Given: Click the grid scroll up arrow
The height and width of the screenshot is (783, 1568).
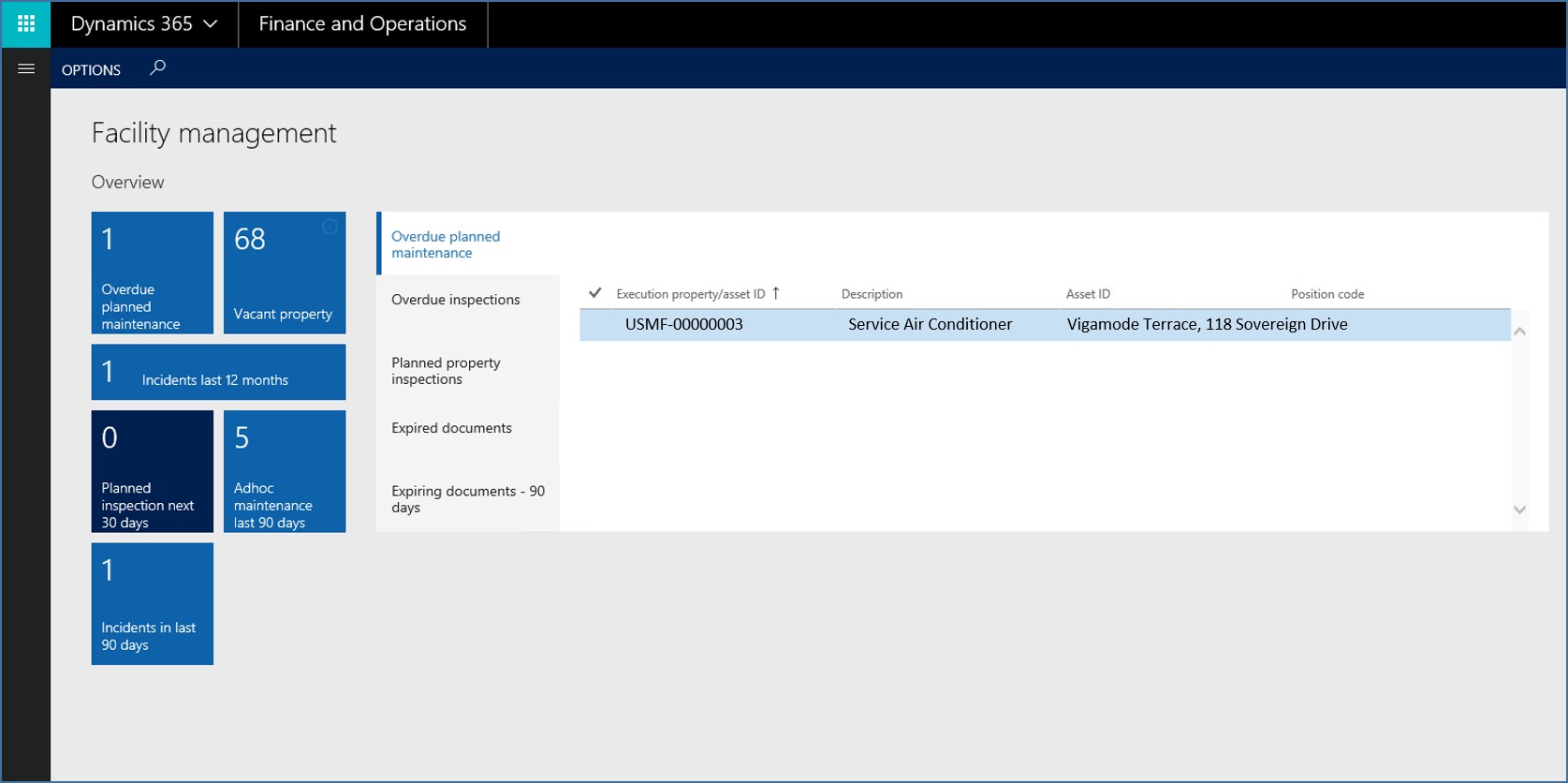Looking at the screenshot, I should [x=1519, y=332].
